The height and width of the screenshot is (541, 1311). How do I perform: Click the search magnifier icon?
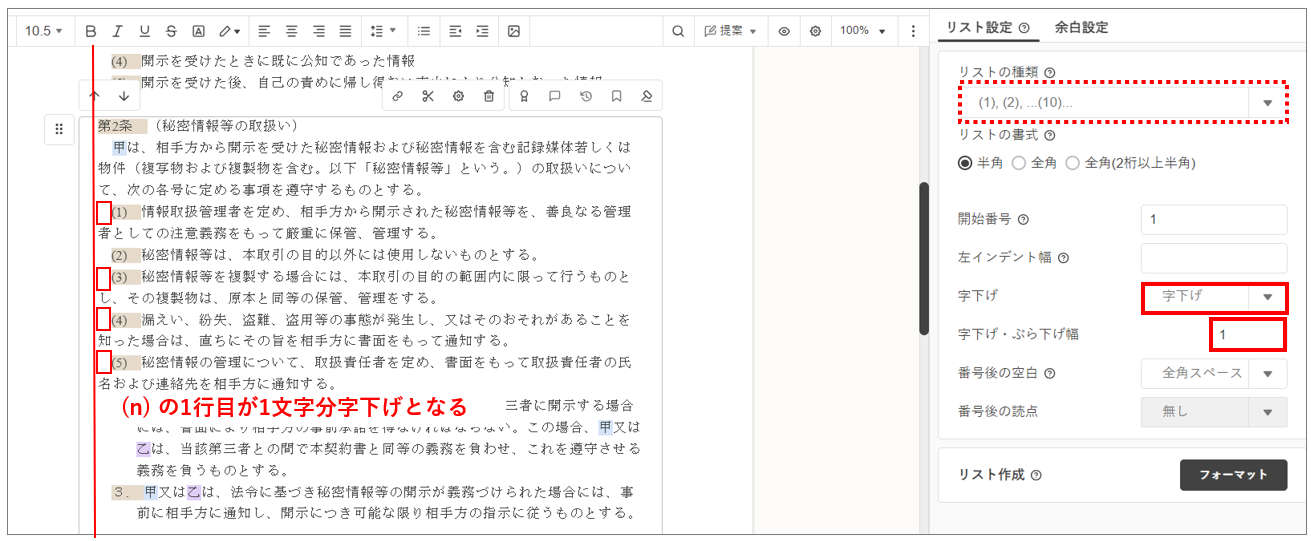[x=678, y=31]
